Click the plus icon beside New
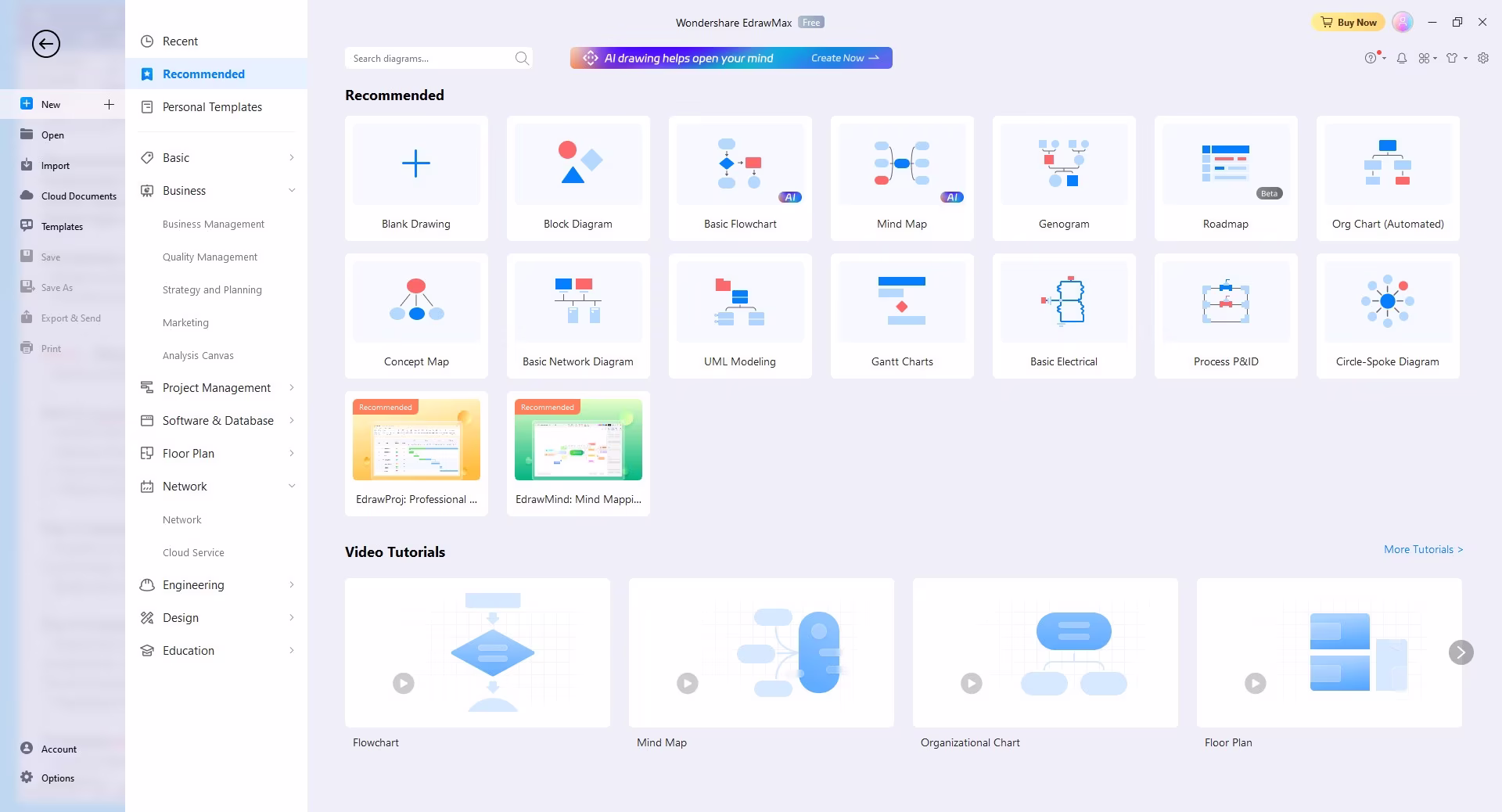The height and width of the screenshot is (812, 1502). click(109, 104)
